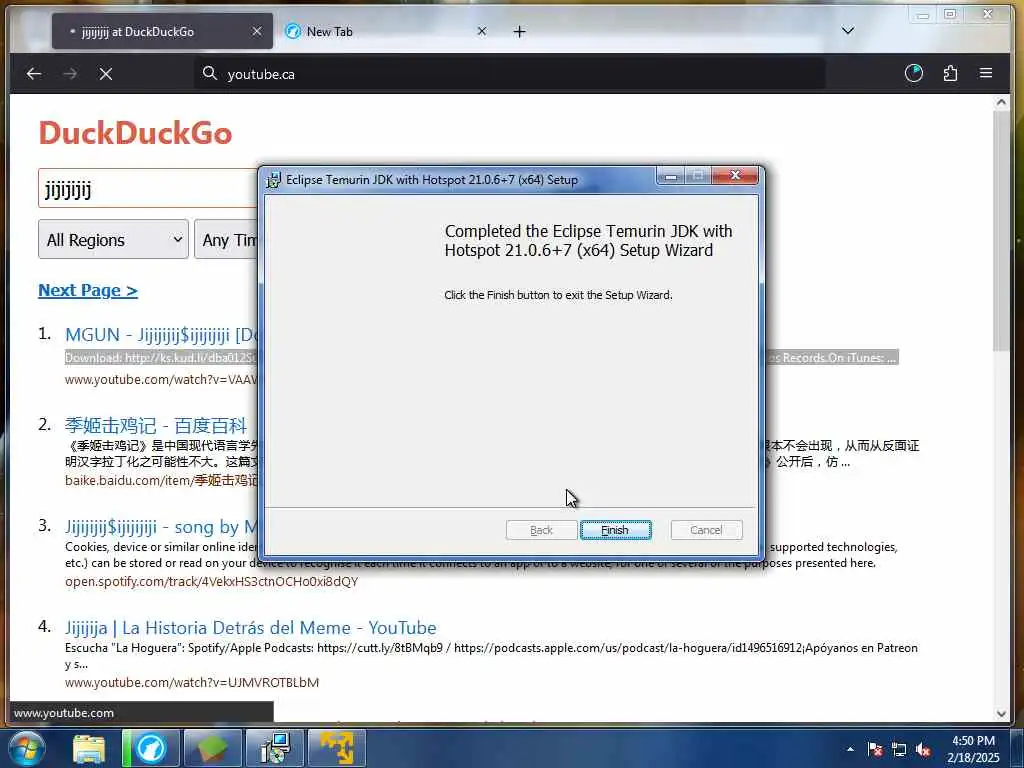Click the Show desktop strip beside the clock
The width and height of the screenshot is (1024, 768).
(x=1017, y=748)
